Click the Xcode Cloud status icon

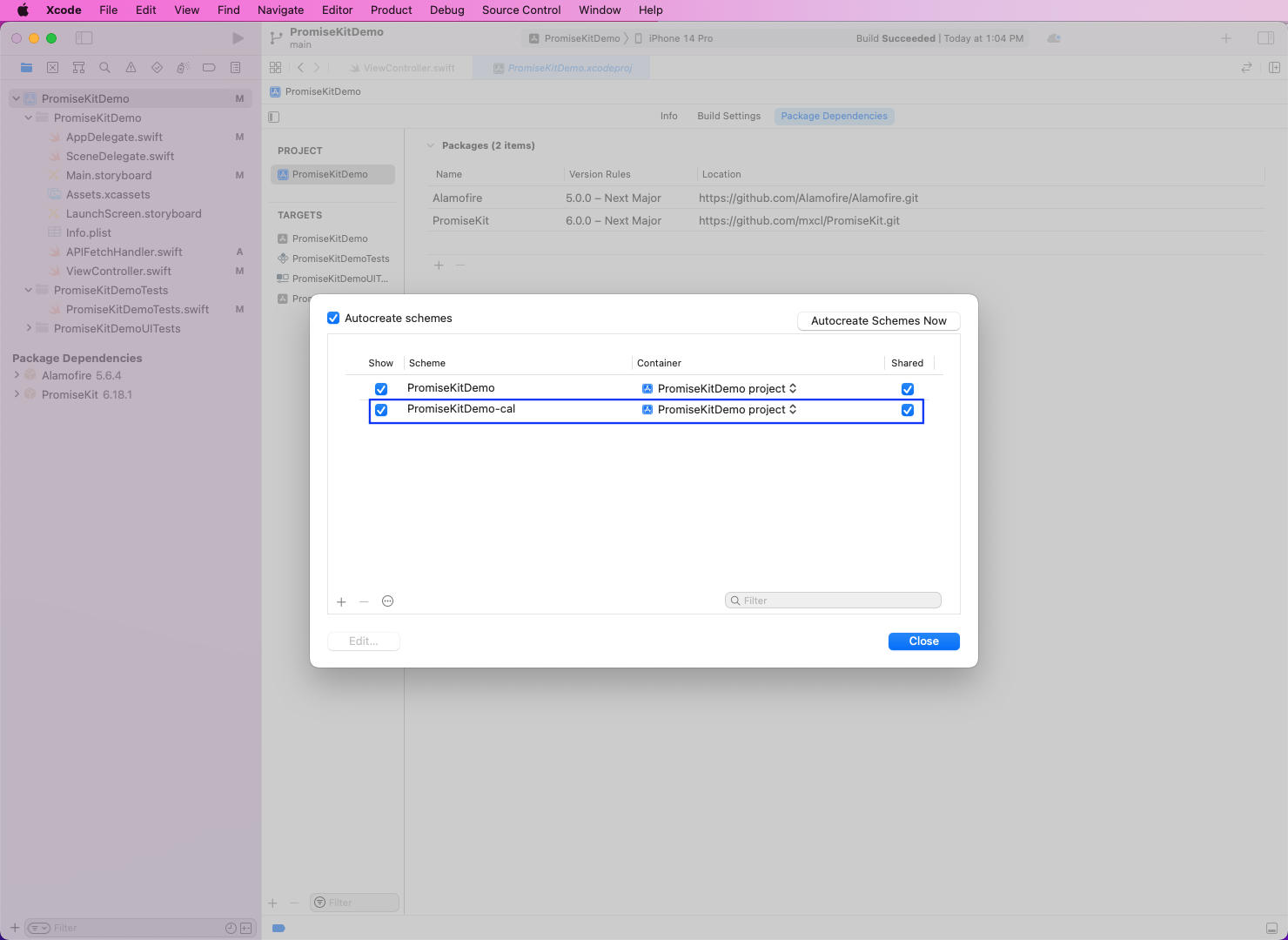[1054, 38]
